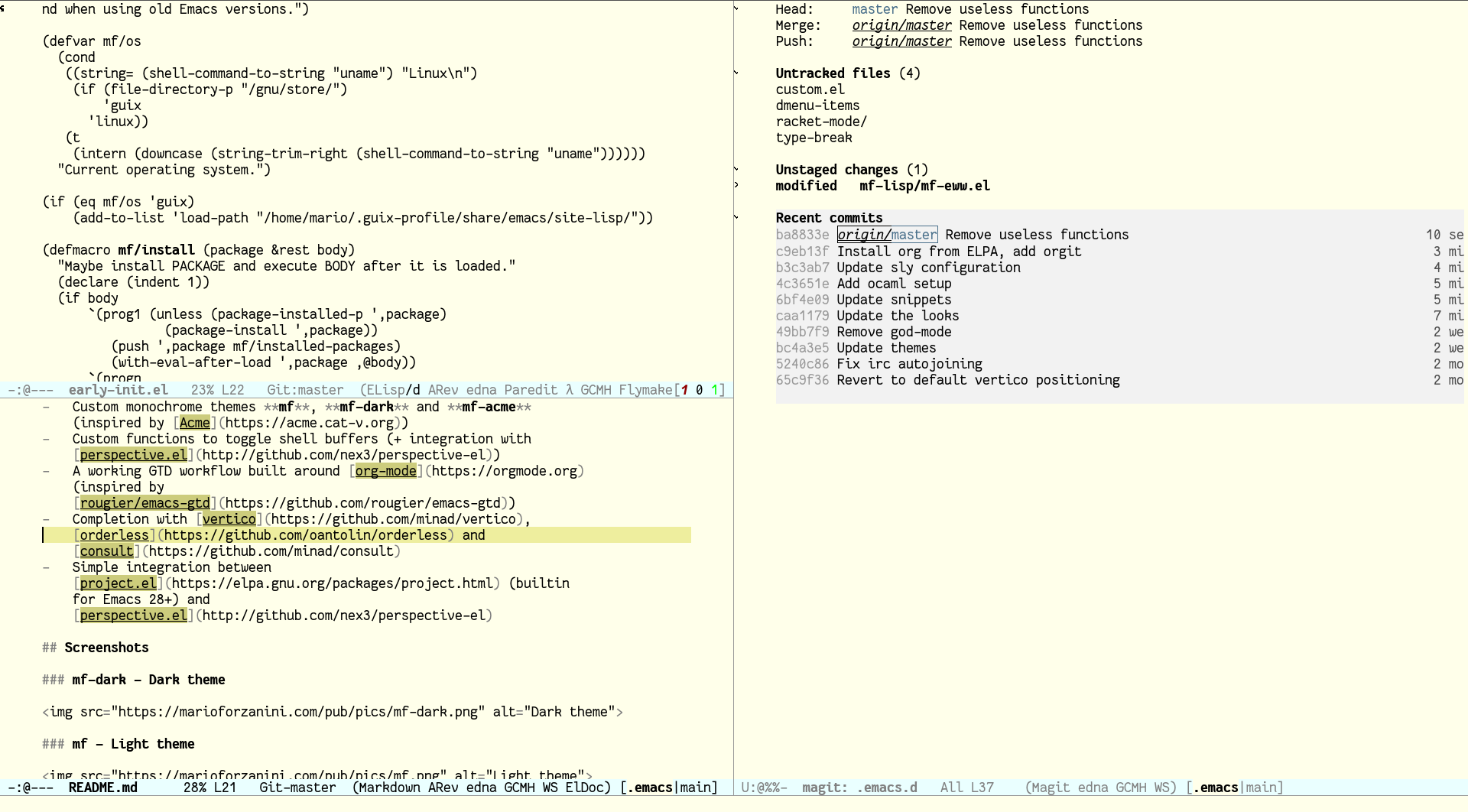Click the Flymake mode-line indicator
The height and width of the screenshot is (812, 1468).
coord(645,390)
